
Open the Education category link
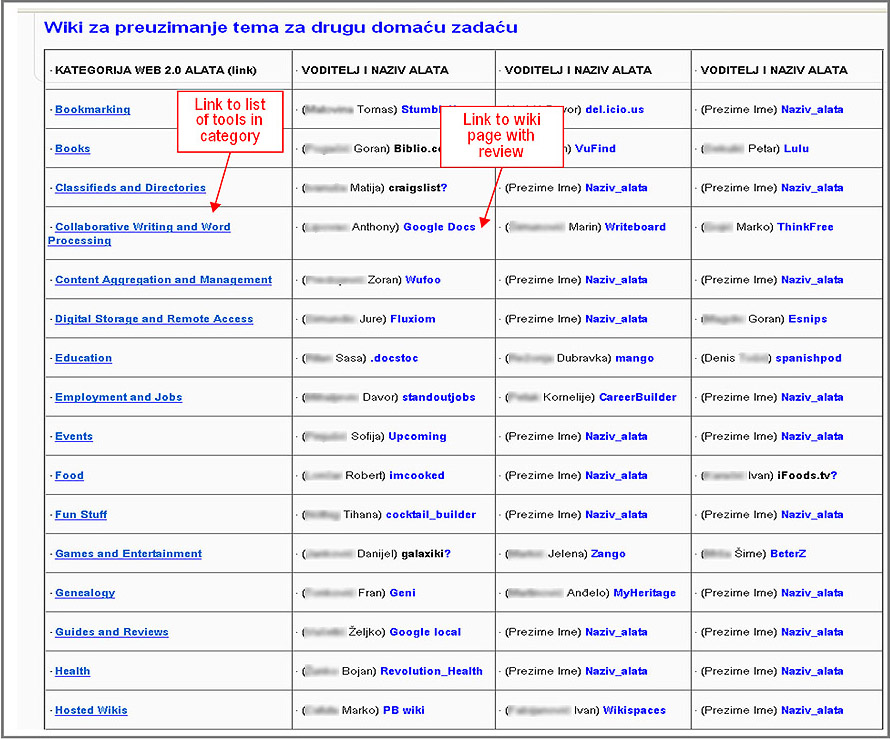[83, 358]
